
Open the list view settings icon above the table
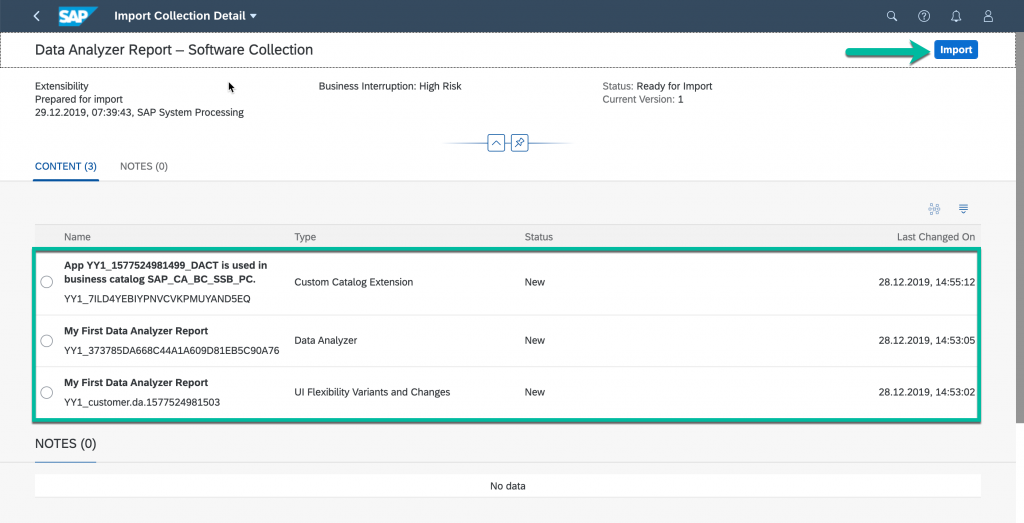point(963,209)
